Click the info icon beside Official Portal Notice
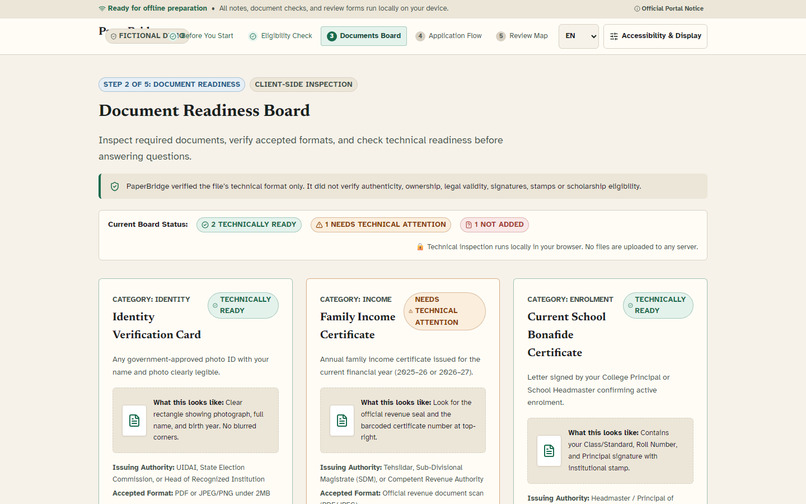The image size is (806, 504). tap(637, 9)
